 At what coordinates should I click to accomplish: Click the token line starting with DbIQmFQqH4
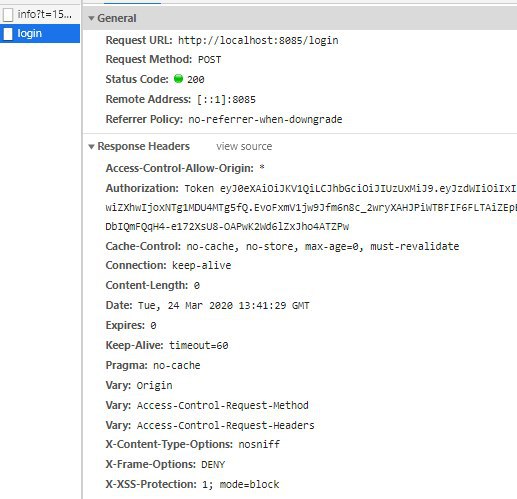click(x=227, y=227)
